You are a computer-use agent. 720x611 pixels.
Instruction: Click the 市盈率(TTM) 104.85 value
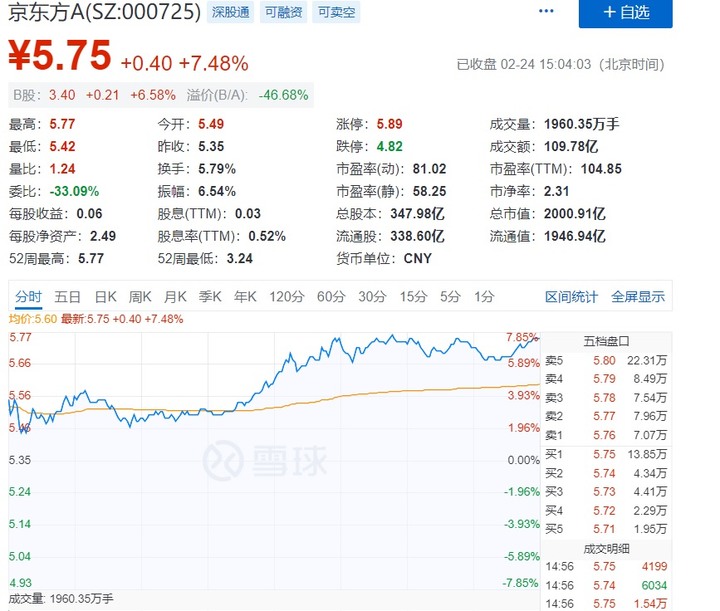[x=601, y=169]
